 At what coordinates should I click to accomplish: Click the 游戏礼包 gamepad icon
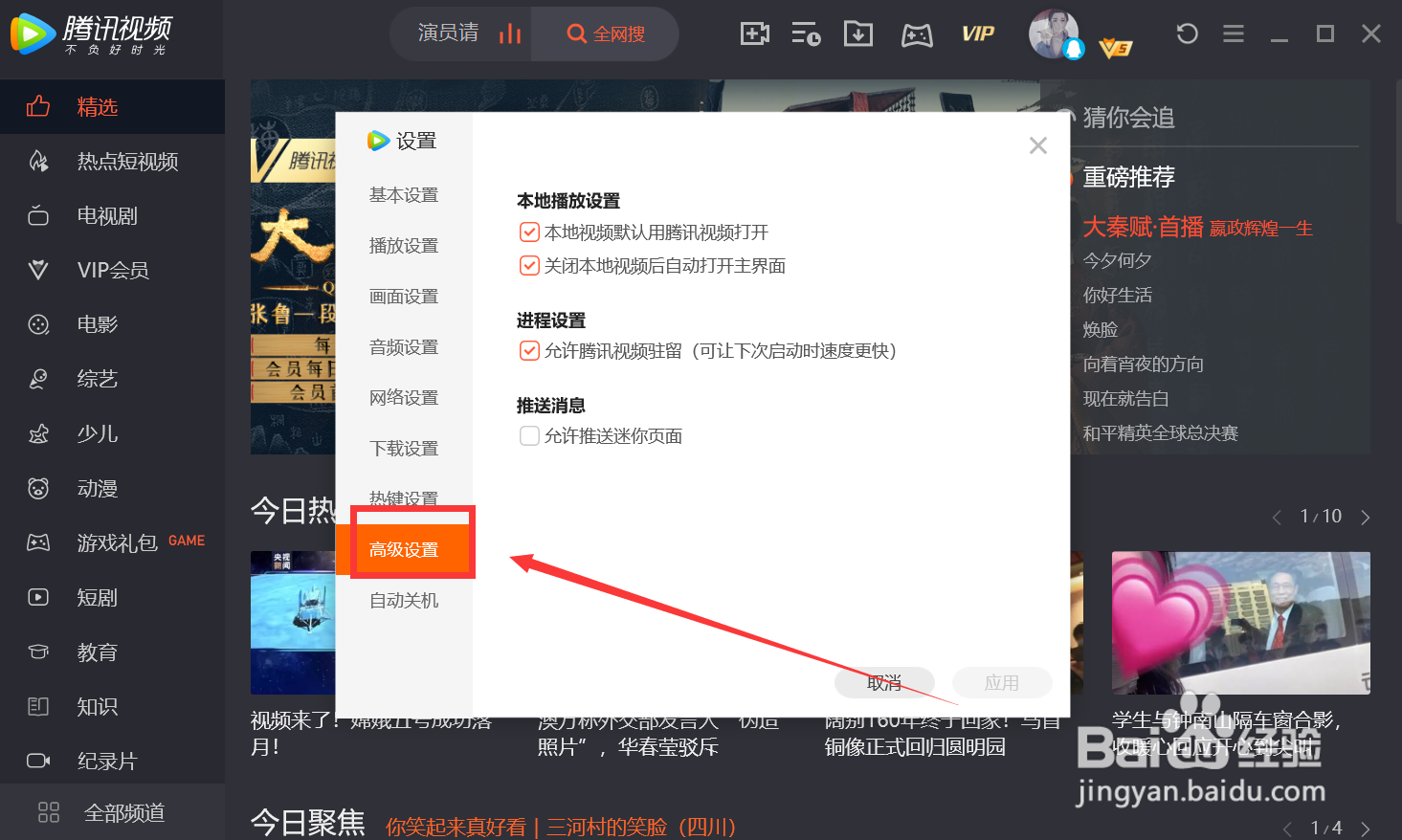coord(38,542)
